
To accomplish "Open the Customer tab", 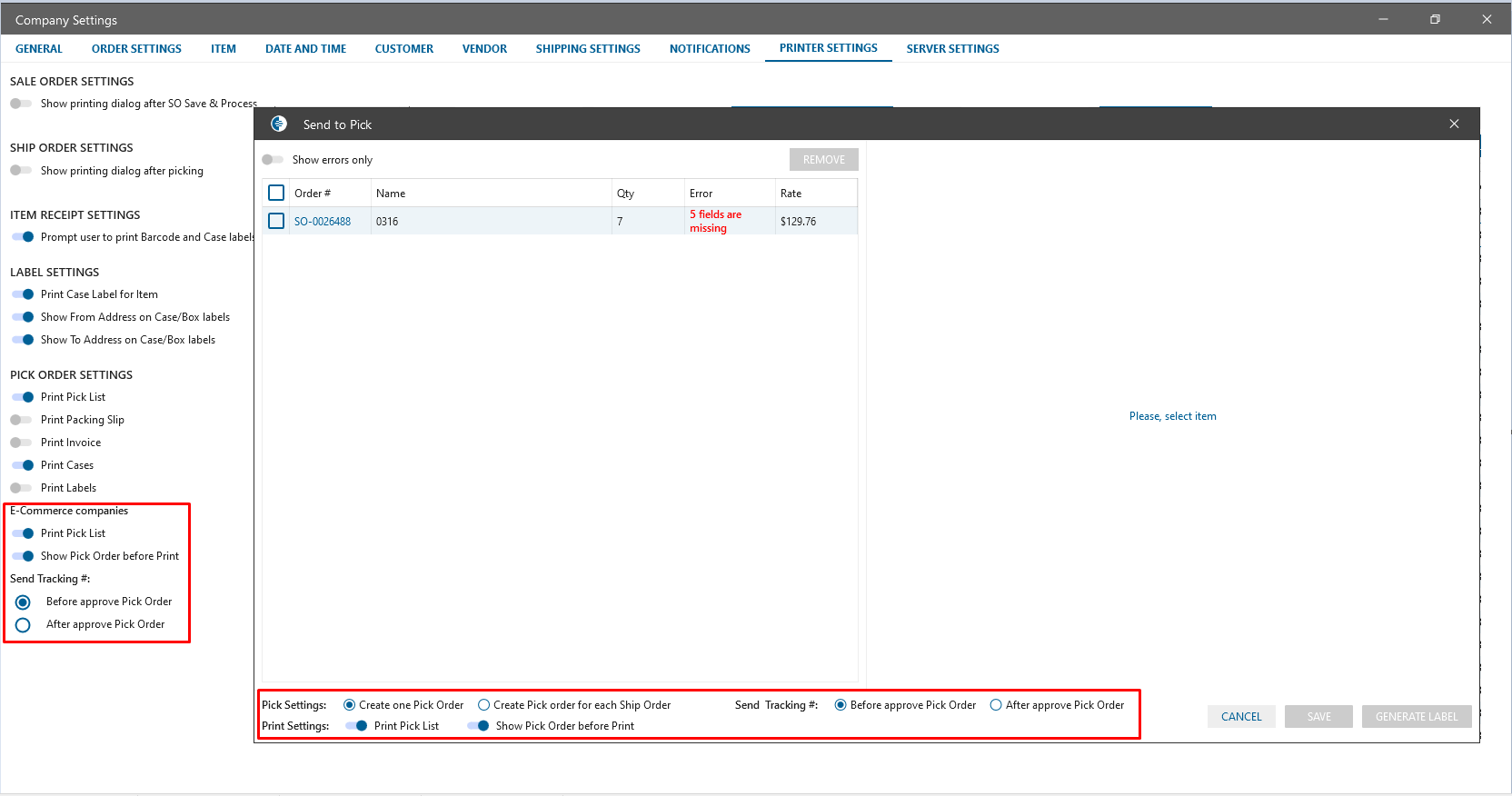I will 404,49.
